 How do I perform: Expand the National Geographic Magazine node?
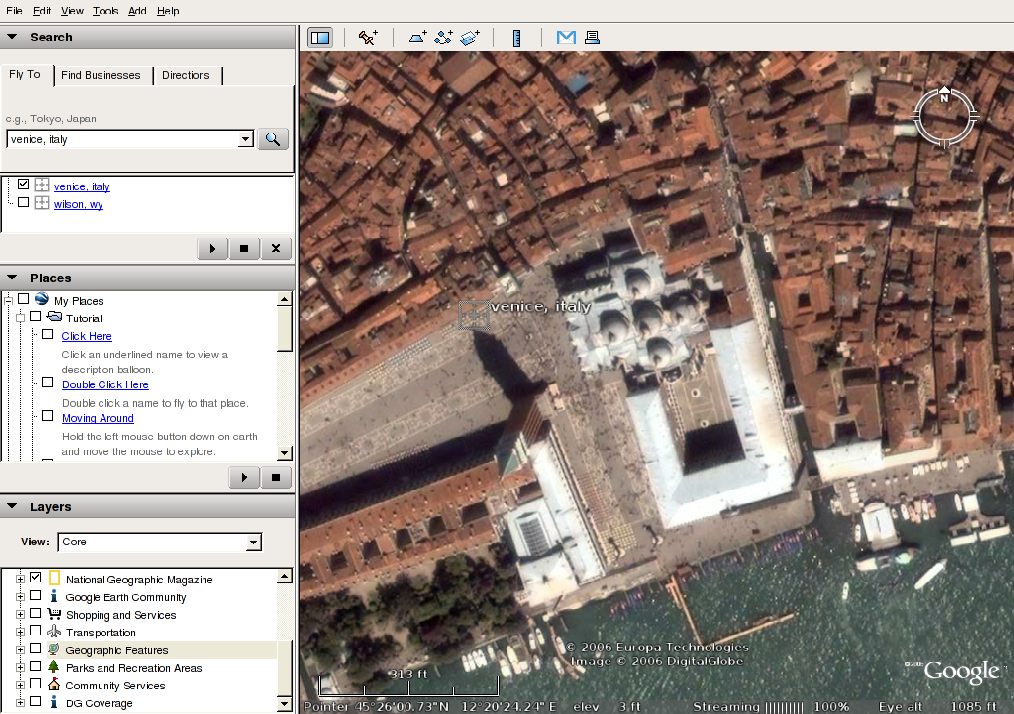[x=20, y=579]
